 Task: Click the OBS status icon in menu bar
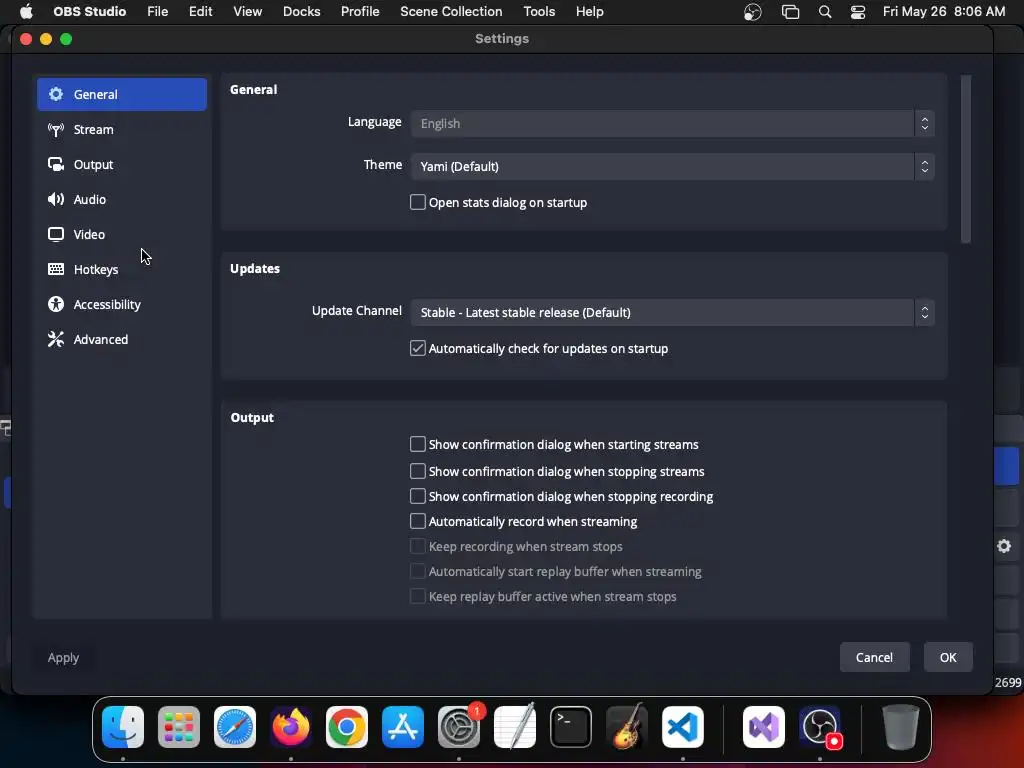(x=753, y=12)
